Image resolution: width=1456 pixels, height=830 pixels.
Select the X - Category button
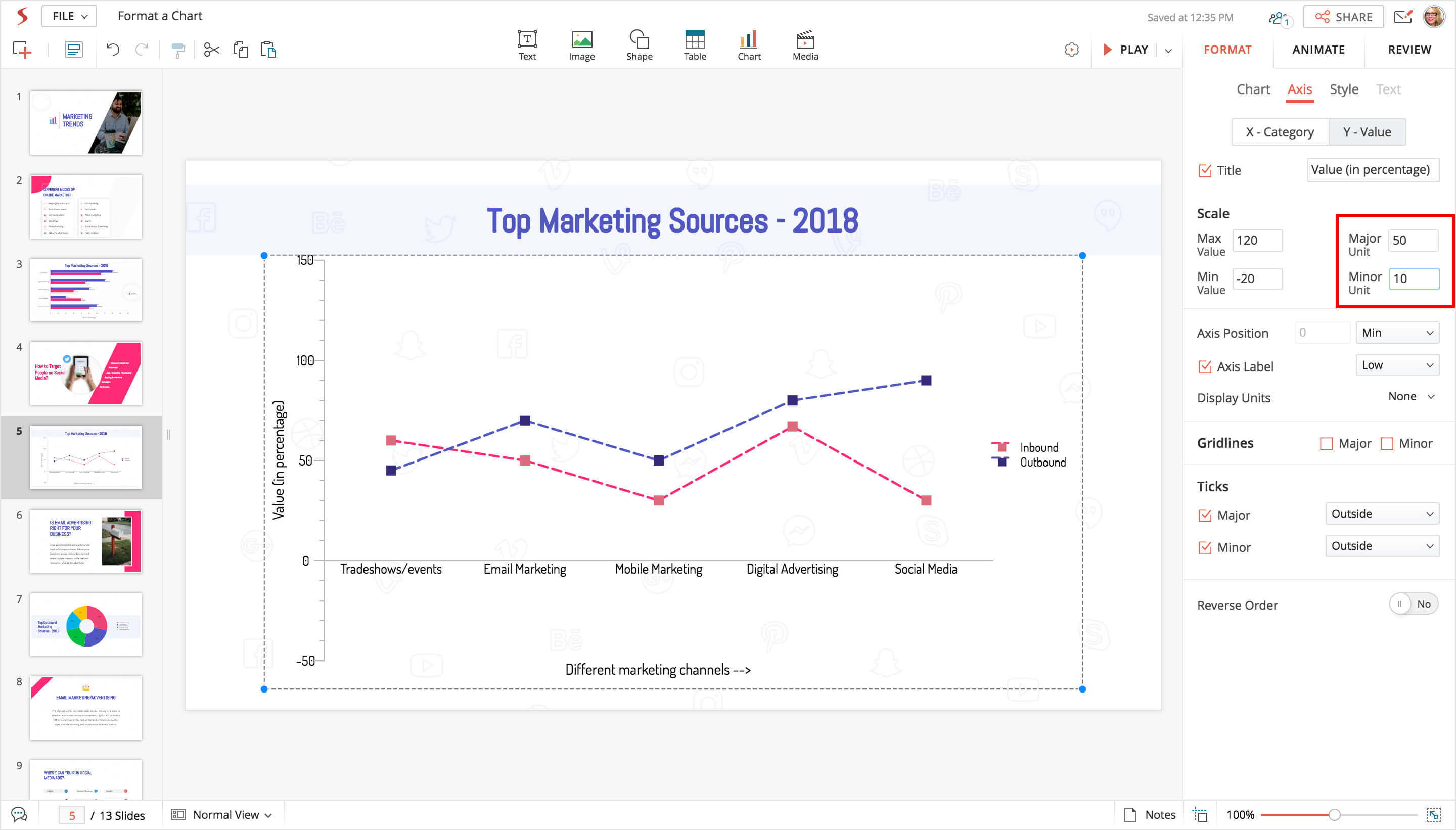point(1279,132)
